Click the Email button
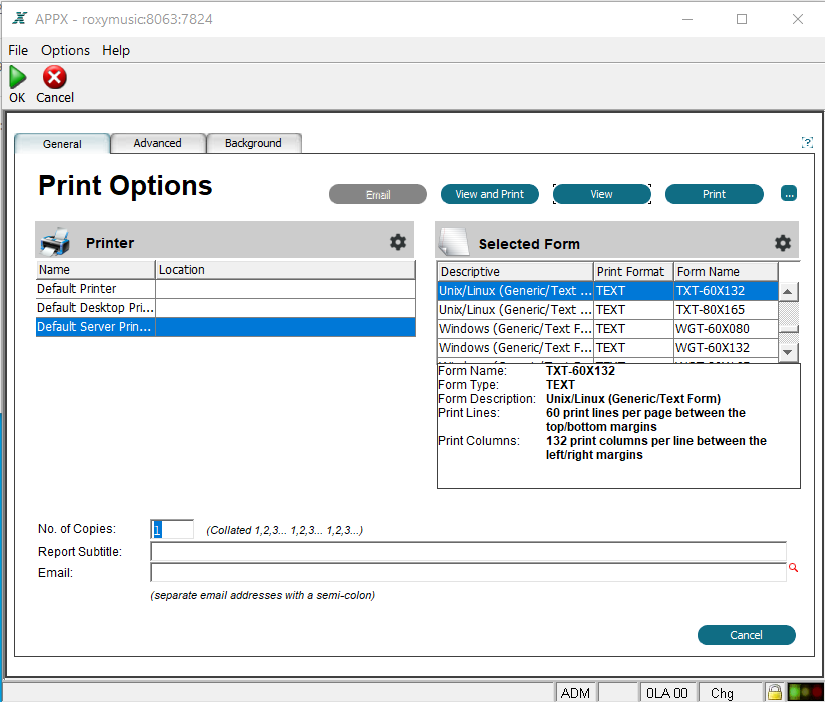 pyautogui.click(x=378, y=194)
